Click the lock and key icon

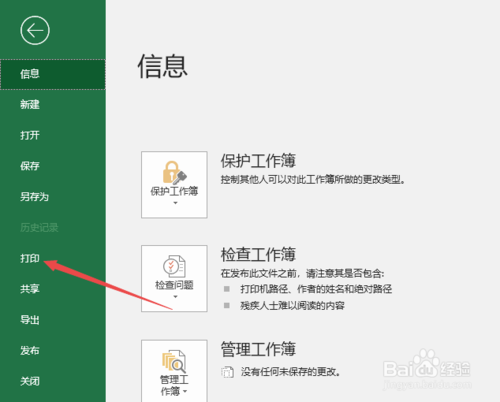(x=174, y=172)
